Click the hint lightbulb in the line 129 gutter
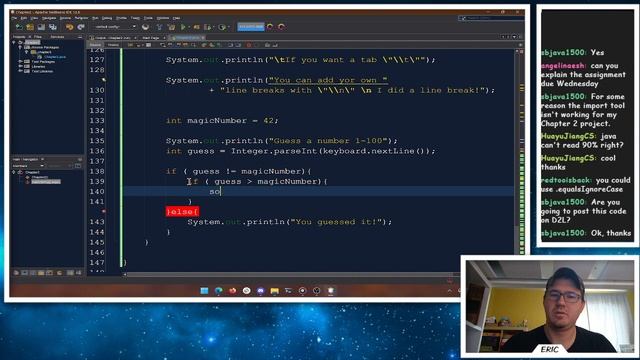 (104, 80)
